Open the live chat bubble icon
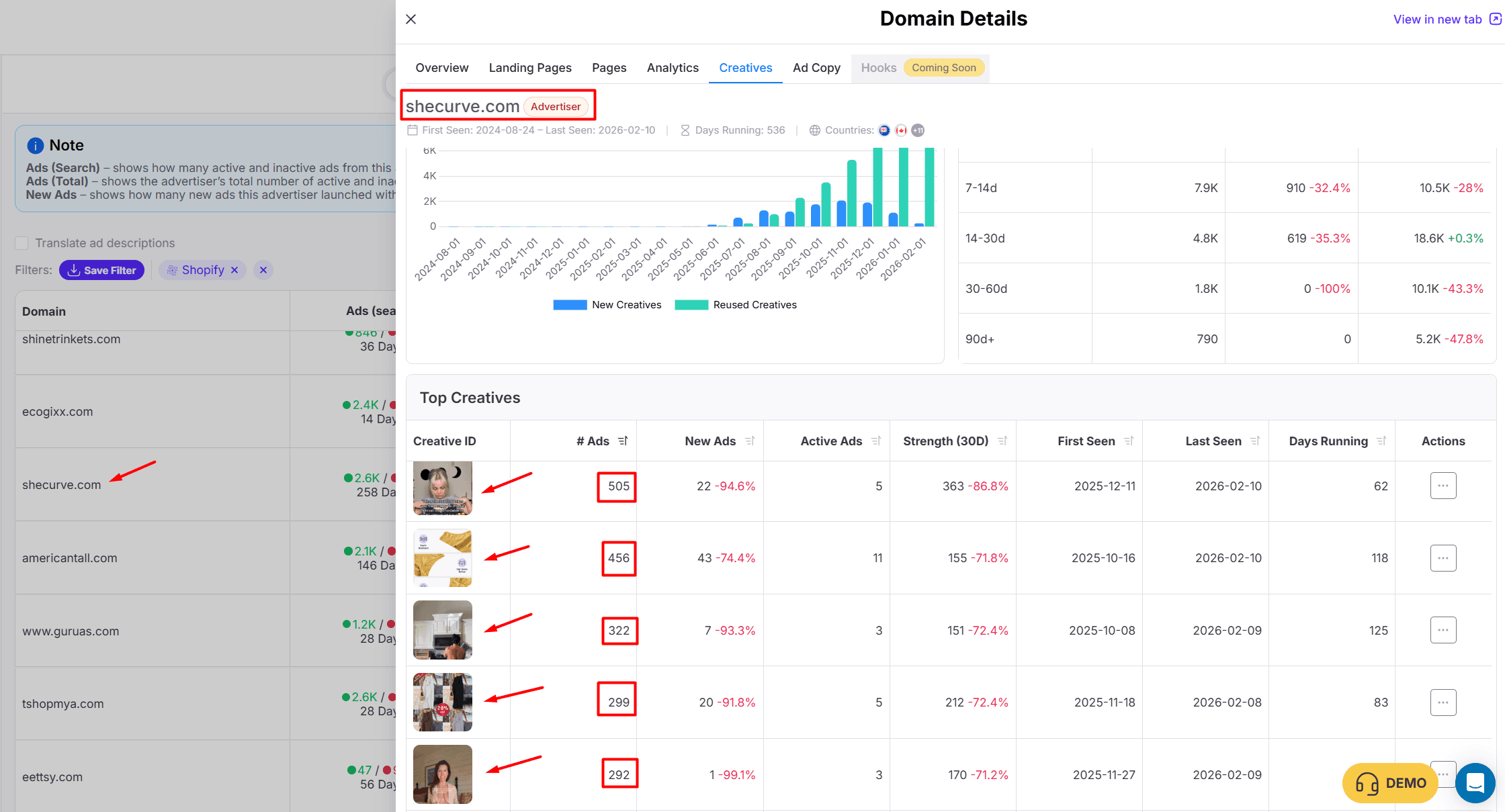The image size is (1505, 812). [1475, 782]
